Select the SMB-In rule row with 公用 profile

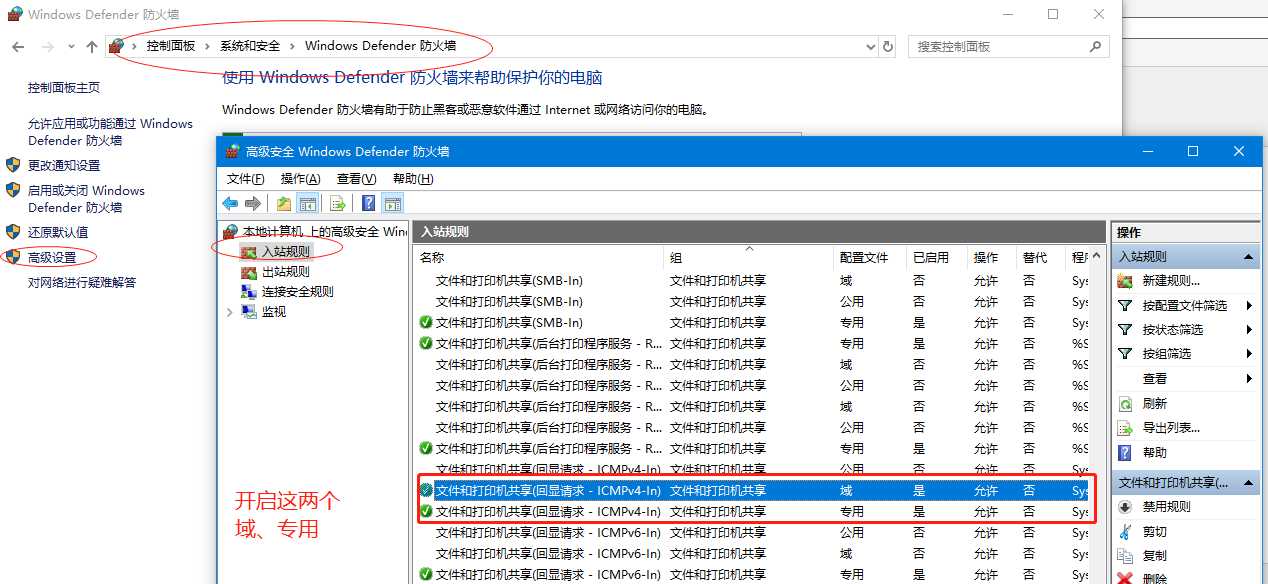(x=752, y=302)
